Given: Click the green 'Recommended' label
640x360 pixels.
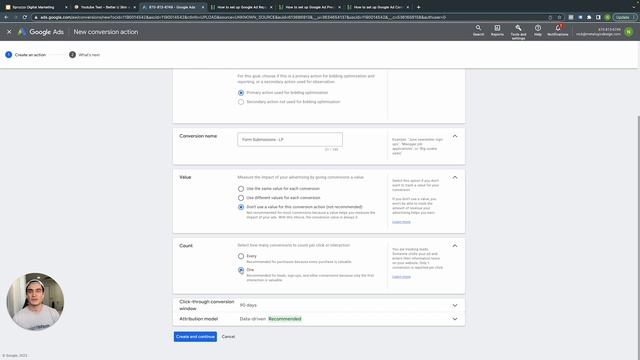Looking at the screenshot, I should click(284, 319).
